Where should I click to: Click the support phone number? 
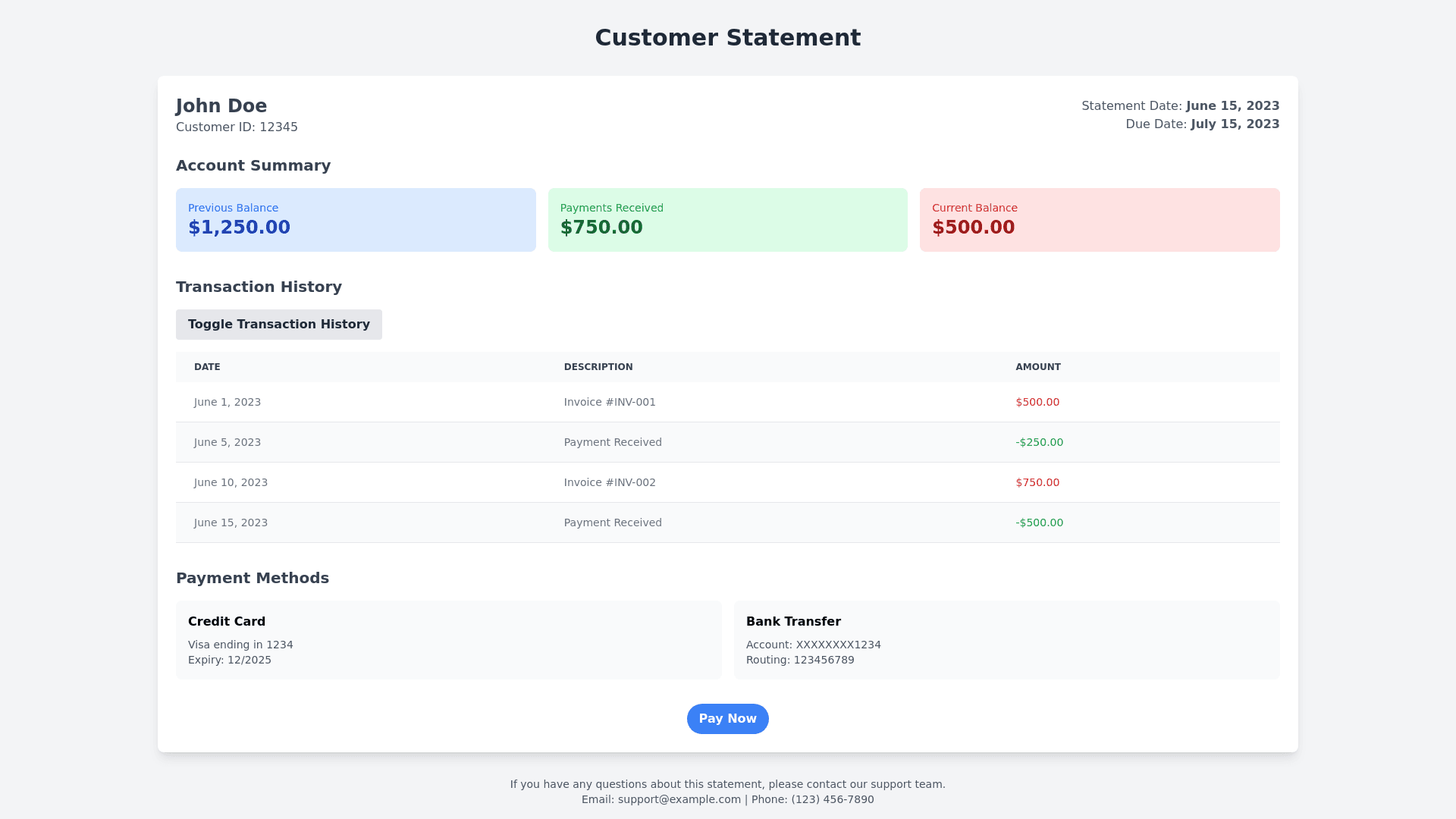(x=832, y=799)
